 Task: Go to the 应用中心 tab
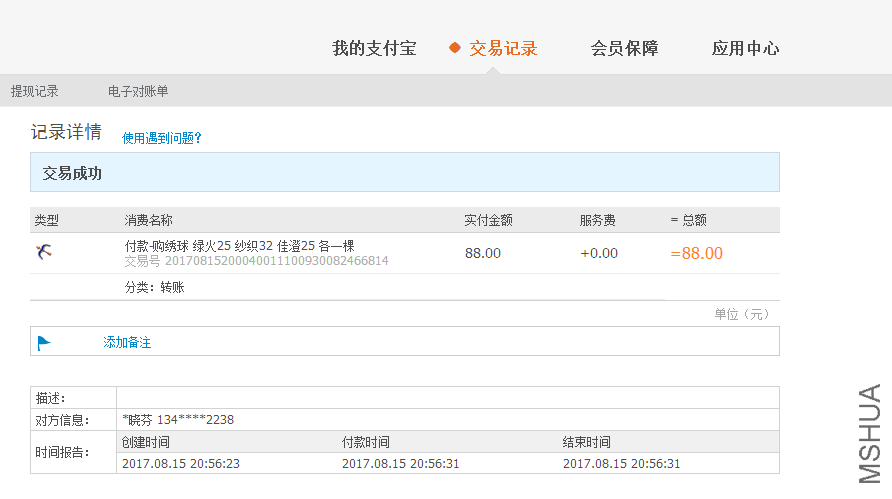(745, 48)
